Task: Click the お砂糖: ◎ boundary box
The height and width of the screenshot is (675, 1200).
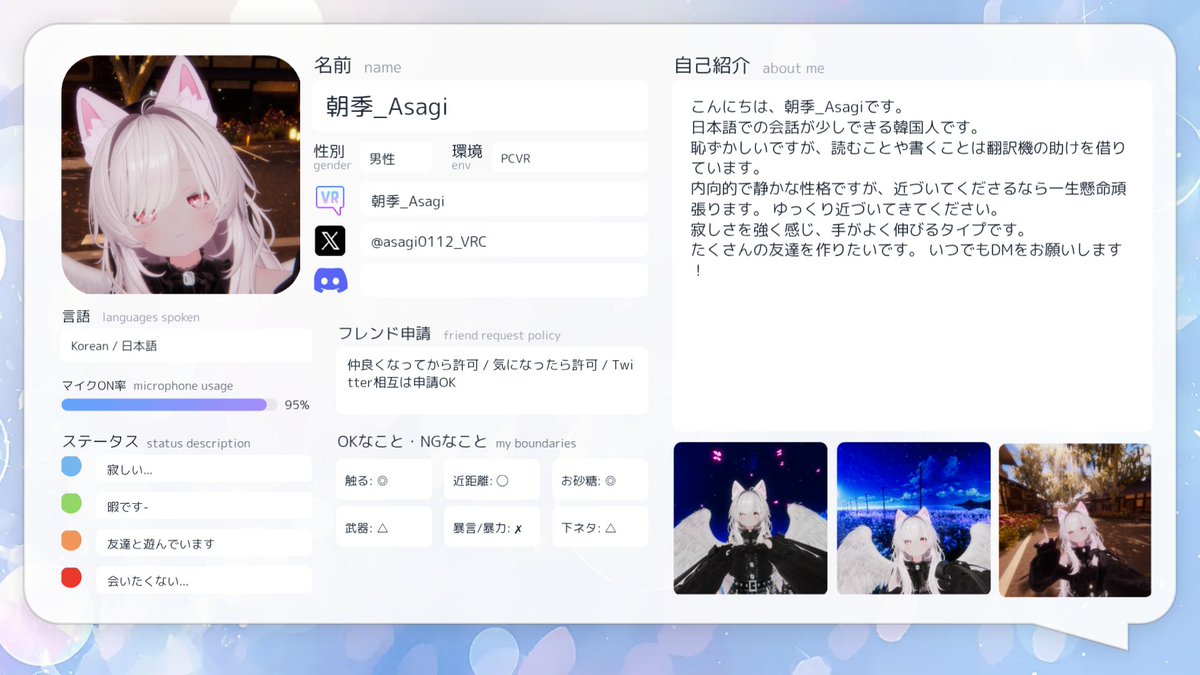Action: point(600,480)
